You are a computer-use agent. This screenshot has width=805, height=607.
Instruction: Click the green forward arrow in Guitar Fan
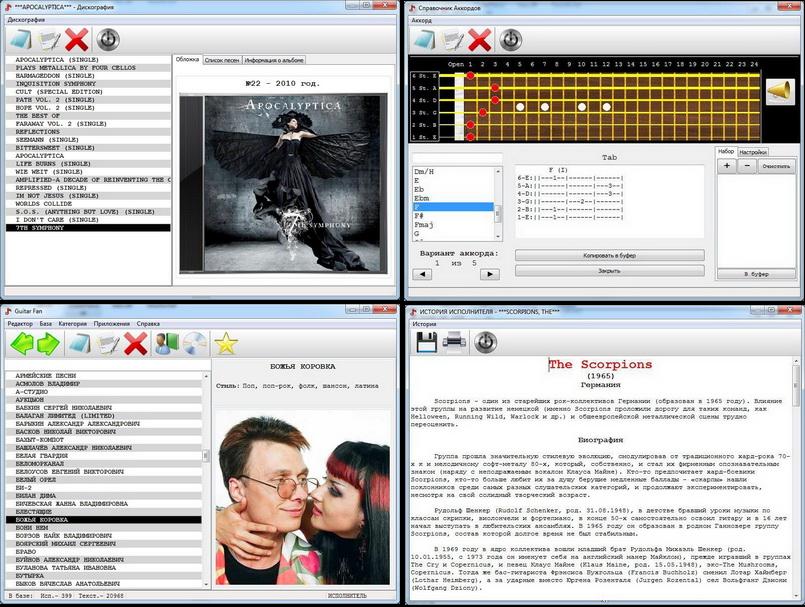[x=48, y=344]
